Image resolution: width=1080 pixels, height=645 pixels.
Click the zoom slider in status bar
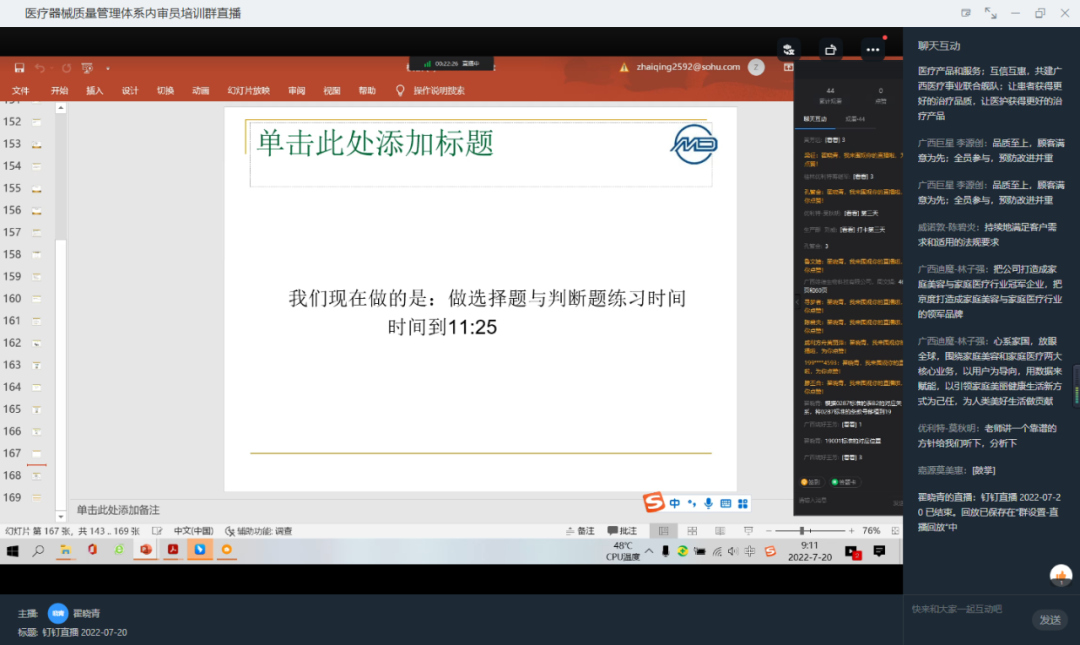tap(809, 531)
